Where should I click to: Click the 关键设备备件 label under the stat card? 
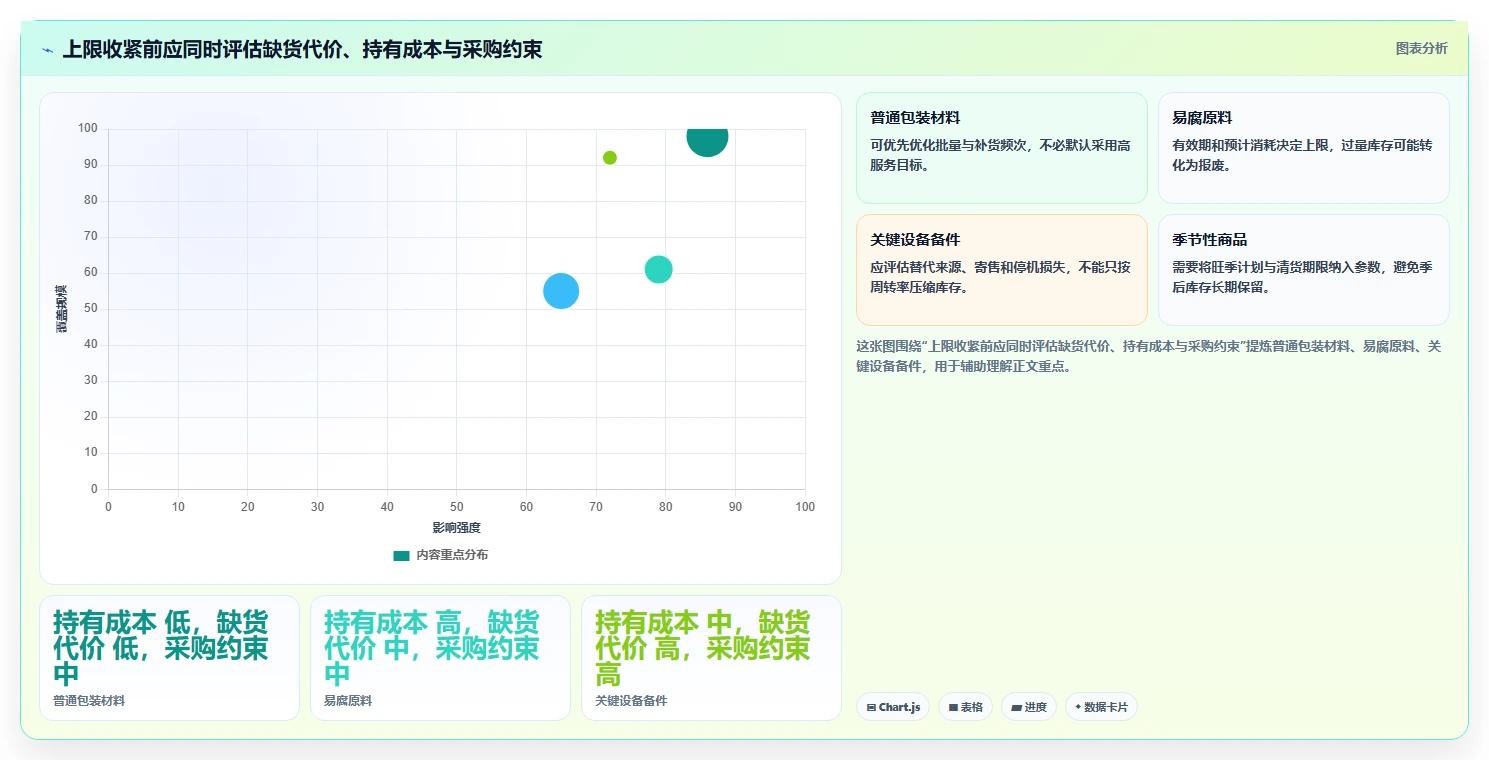(631, 701)
